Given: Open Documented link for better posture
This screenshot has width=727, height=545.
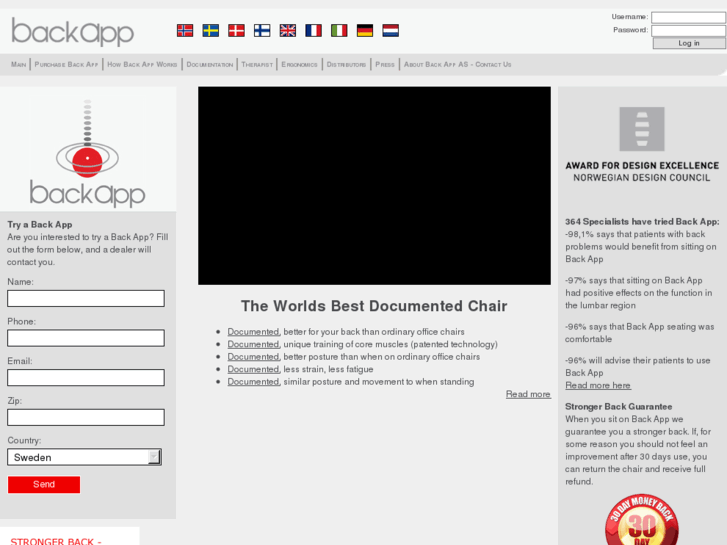Looking at the screenshot, I should pos(254,357).
